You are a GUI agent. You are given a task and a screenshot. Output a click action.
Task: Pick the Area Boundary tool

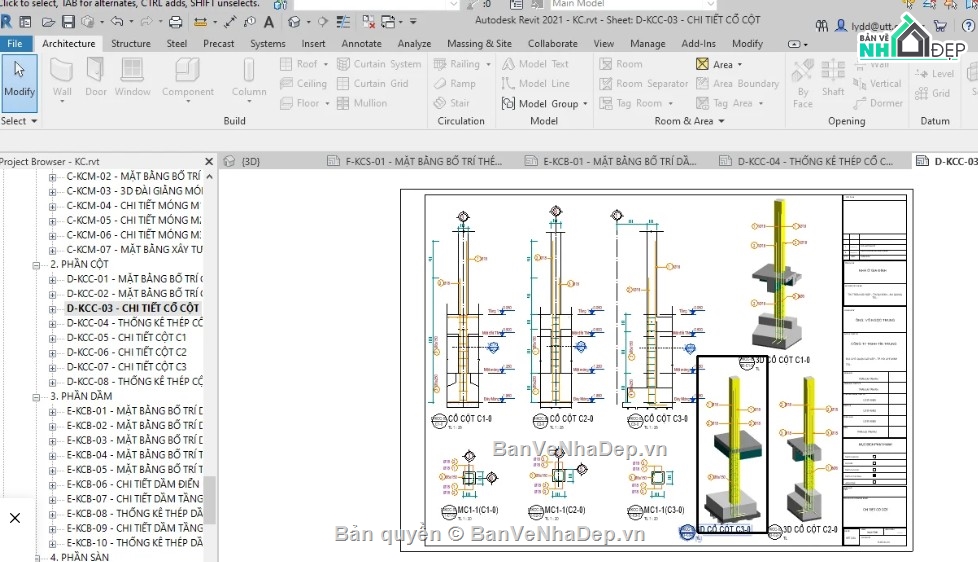coord(738,84)
